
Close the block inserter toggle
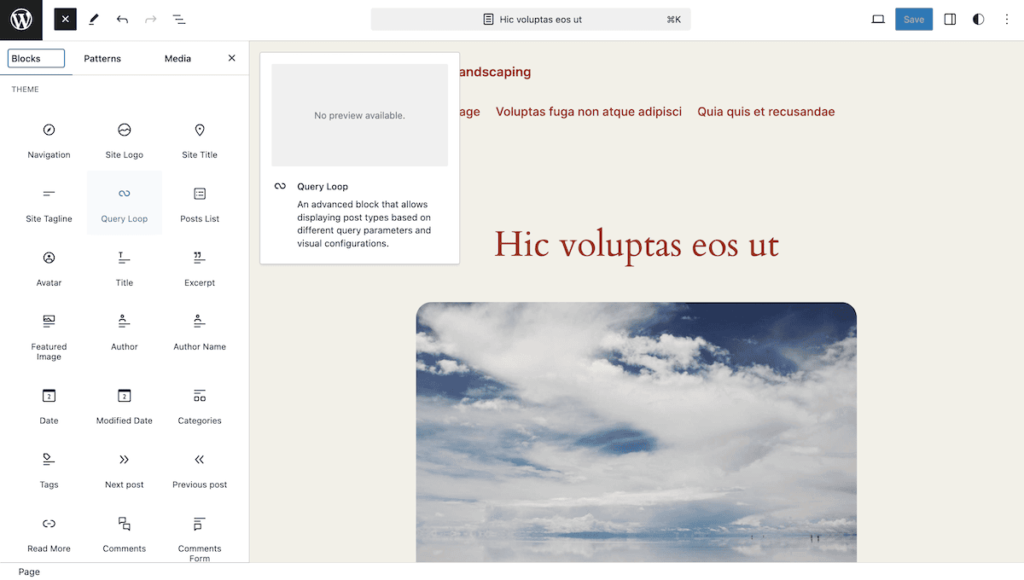65,19
